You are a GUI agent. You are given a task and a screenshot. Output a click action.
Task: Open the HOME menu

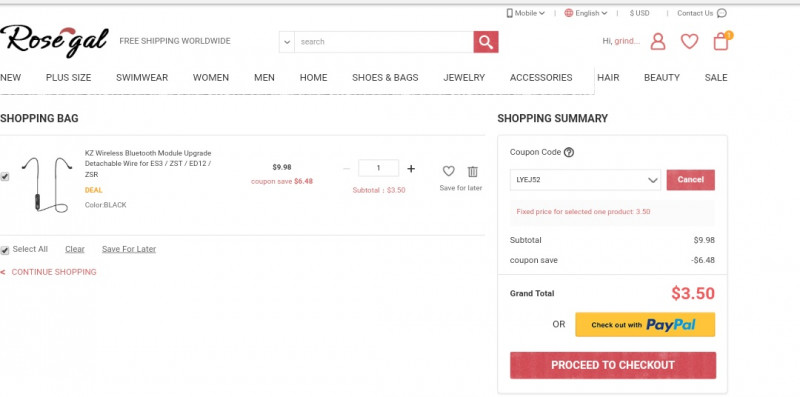[x=313, y=78]
